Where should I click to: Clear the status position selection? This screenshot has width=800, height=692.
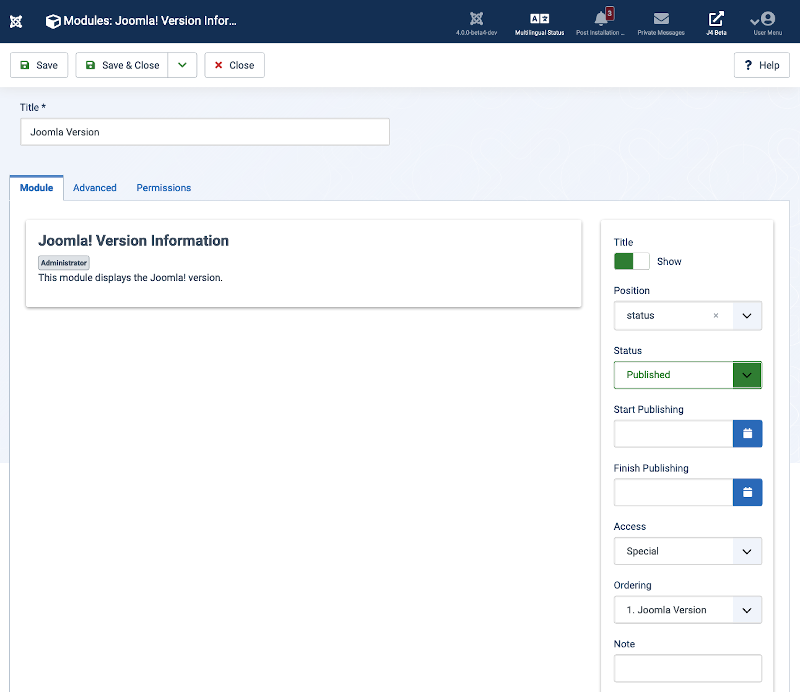pyautogui.click(x=716, y=315)
